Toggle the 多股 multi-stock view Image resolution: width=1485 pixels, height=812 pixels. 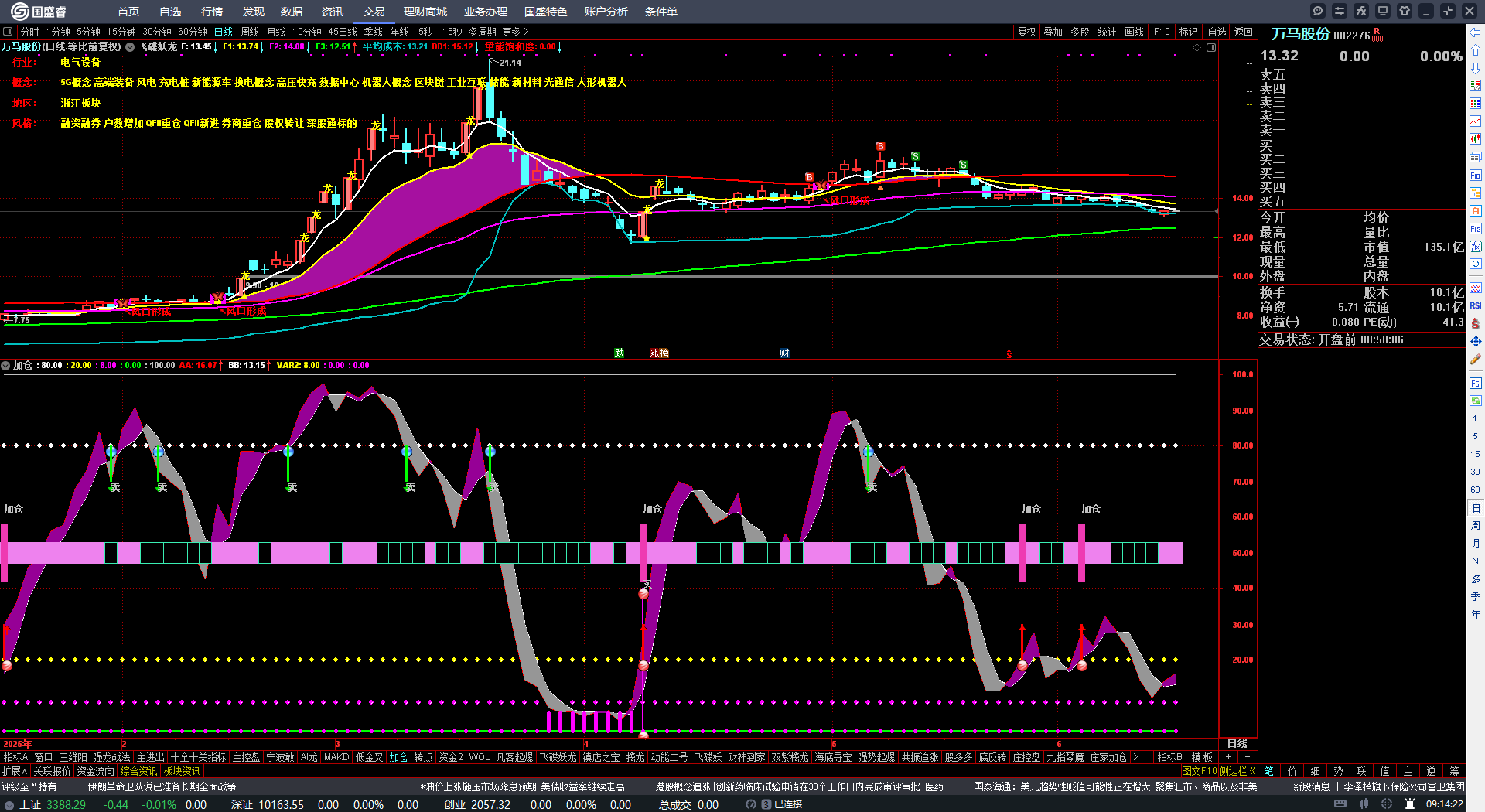tap(1080, 32)
